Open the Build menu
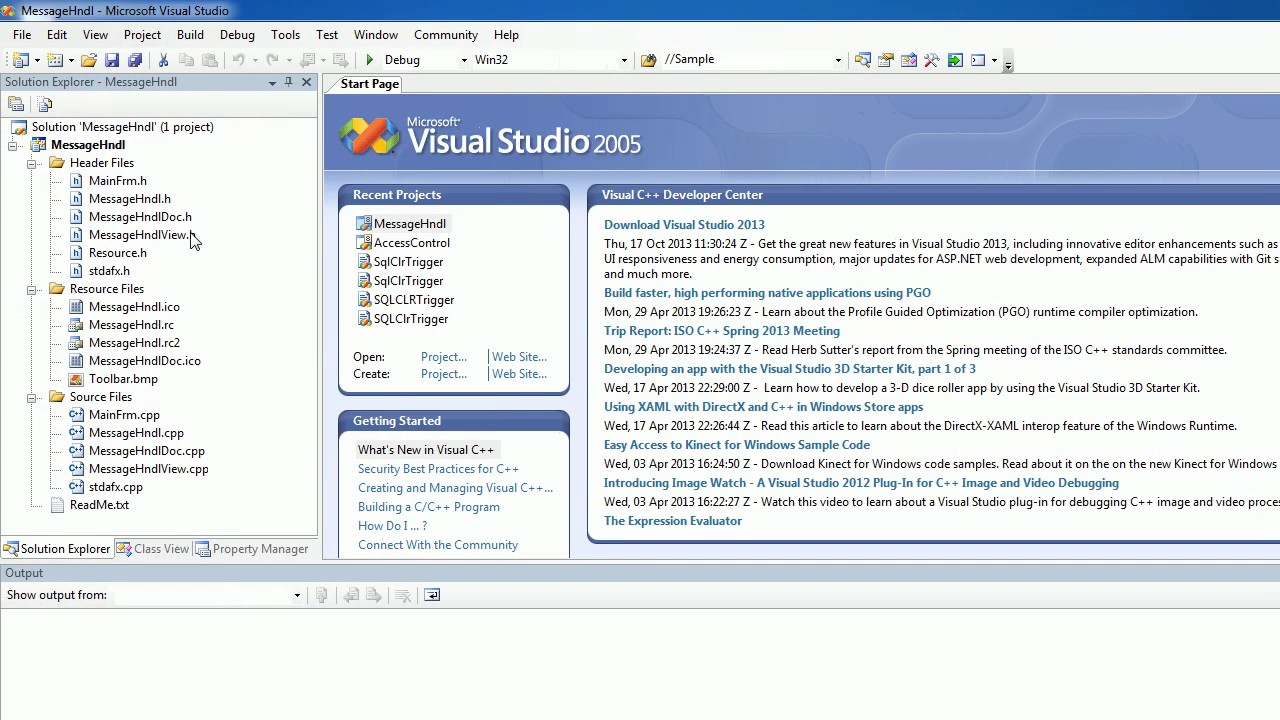Screen dimensions: 1280x720 point(190,34)
